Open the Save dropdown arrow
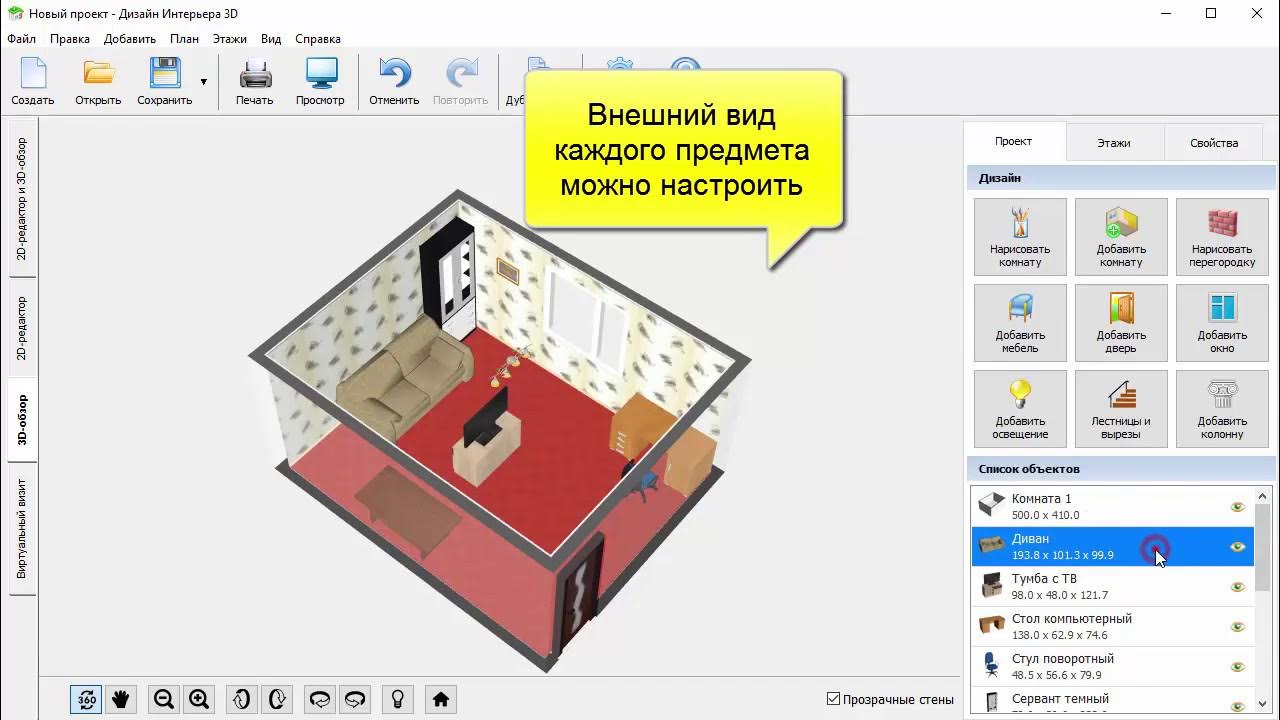Viewport: 1280px width, 720px height. (x=204, y=82)
